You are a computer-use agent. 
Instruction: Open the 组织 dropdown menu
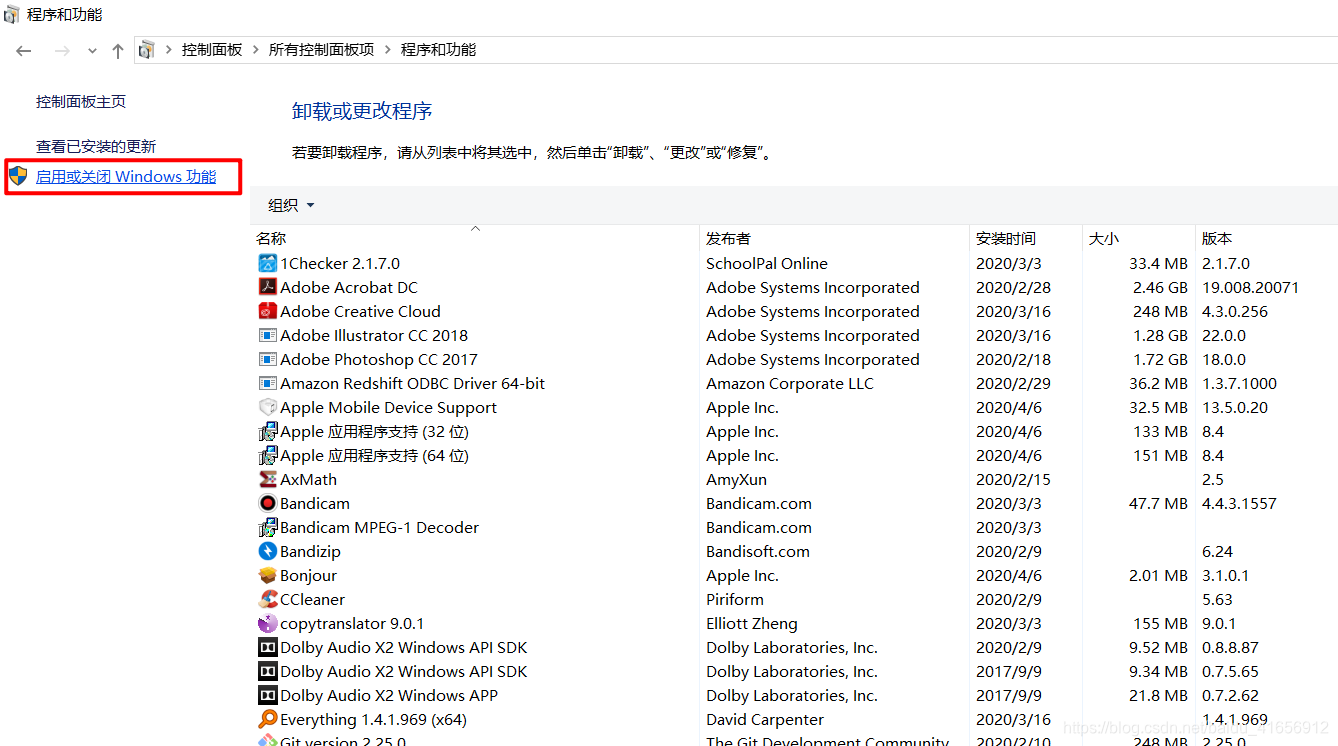pos(291,205)
